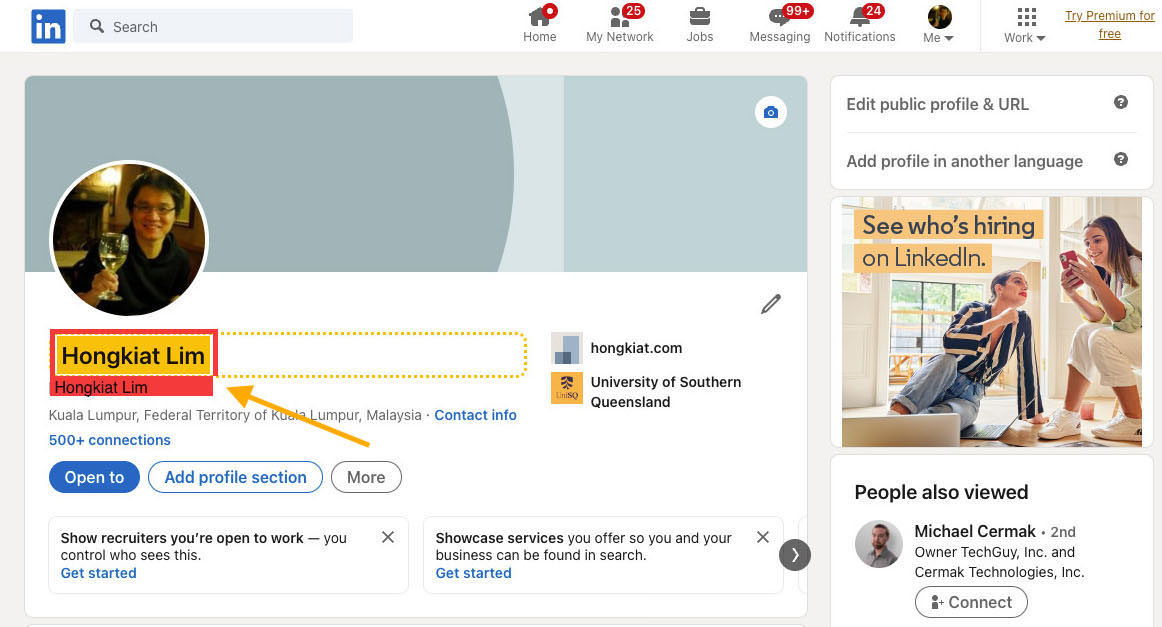Click the Open to button
Image resolution: width=1162 pixels, height=627 pixels.
pos(94,477)
